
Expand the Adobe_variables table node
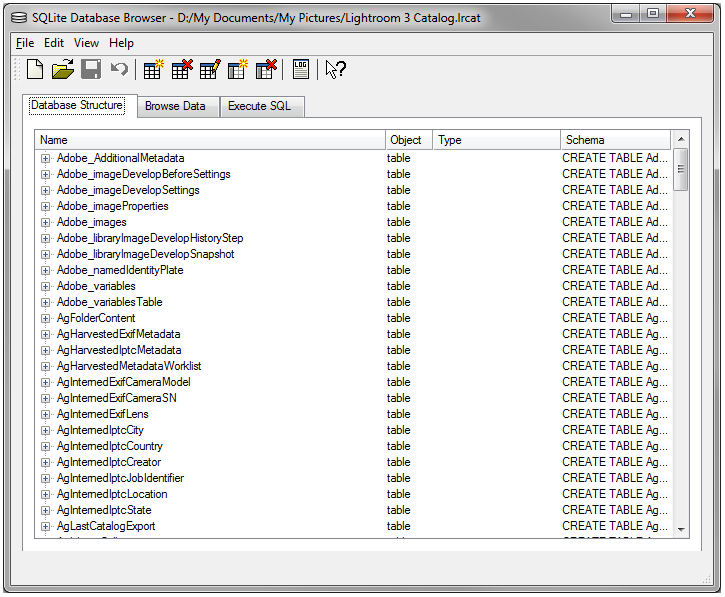click(45, 286)
